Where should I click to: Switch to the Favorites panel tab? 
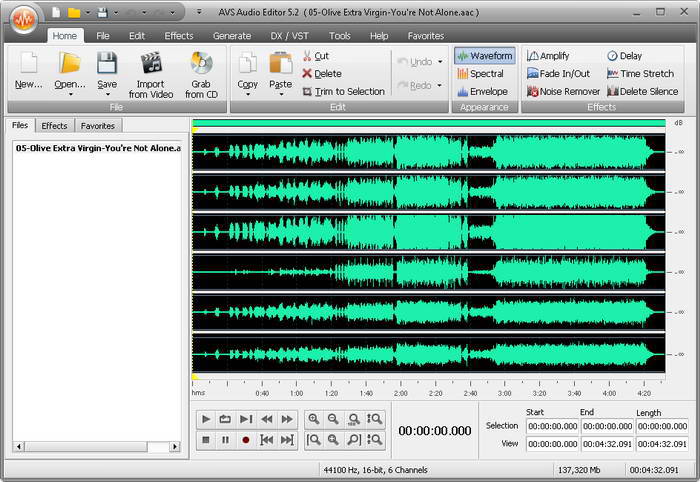(98, 126)
